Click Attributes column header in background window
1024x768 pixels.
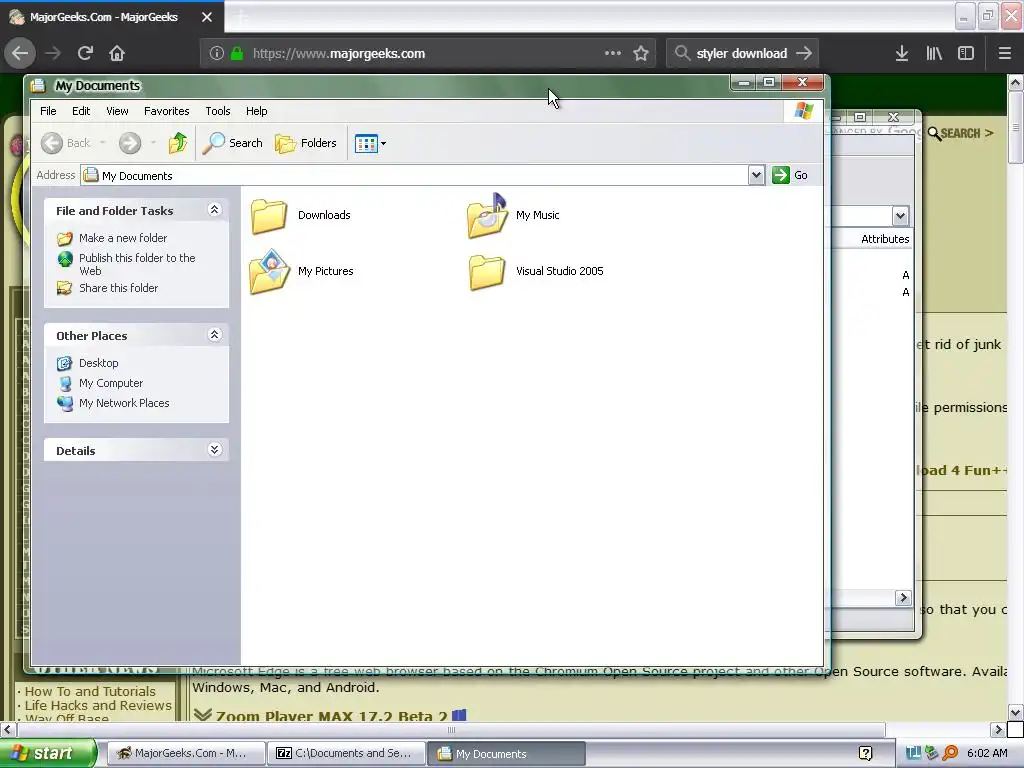tap(885, 239)
